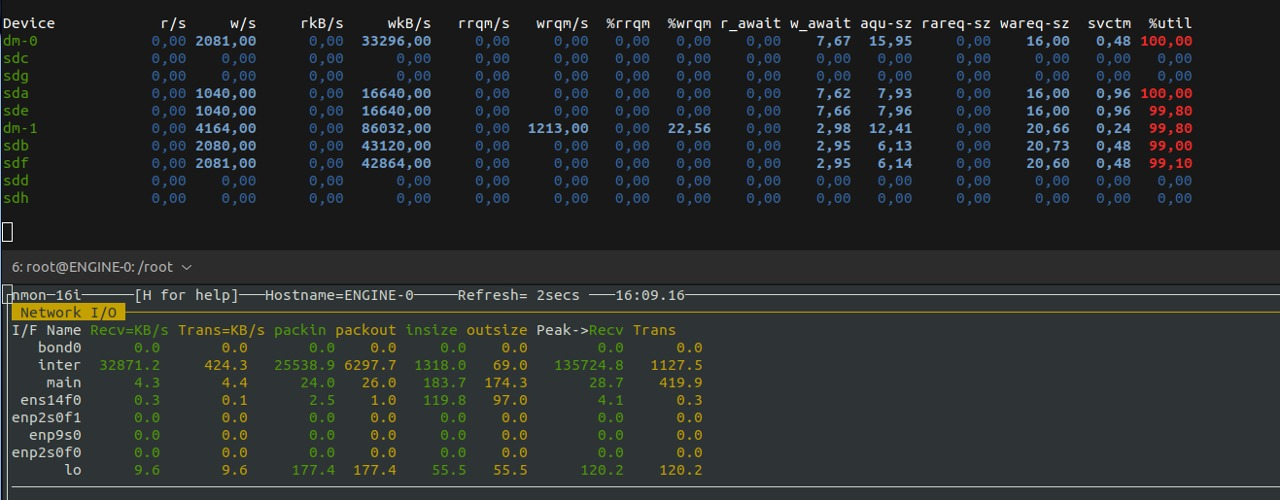Click the Hostname=ENGINE-0 label
Viewport: 1280px width, 500px height.
339,295
